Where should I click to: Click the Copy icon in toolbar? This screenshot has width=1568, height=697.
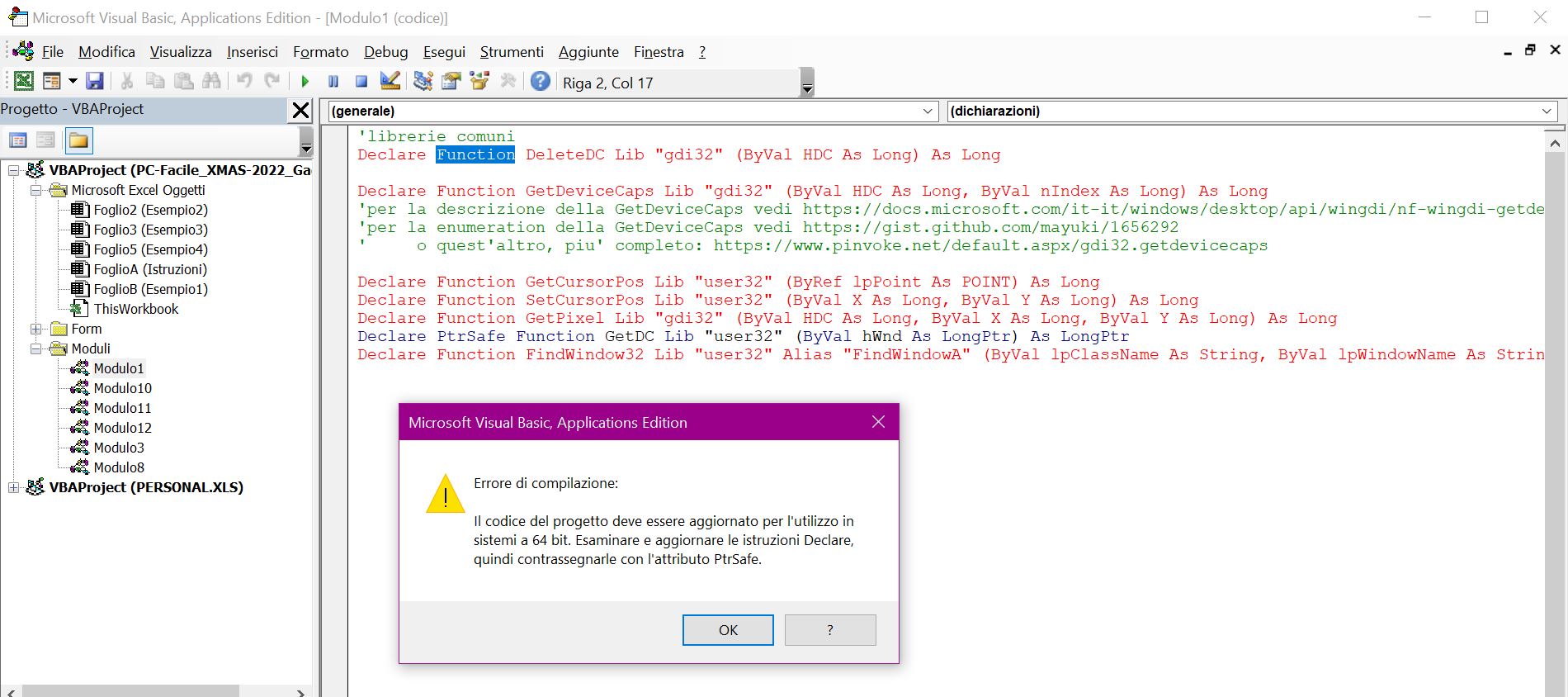click(x=155, y=81)
